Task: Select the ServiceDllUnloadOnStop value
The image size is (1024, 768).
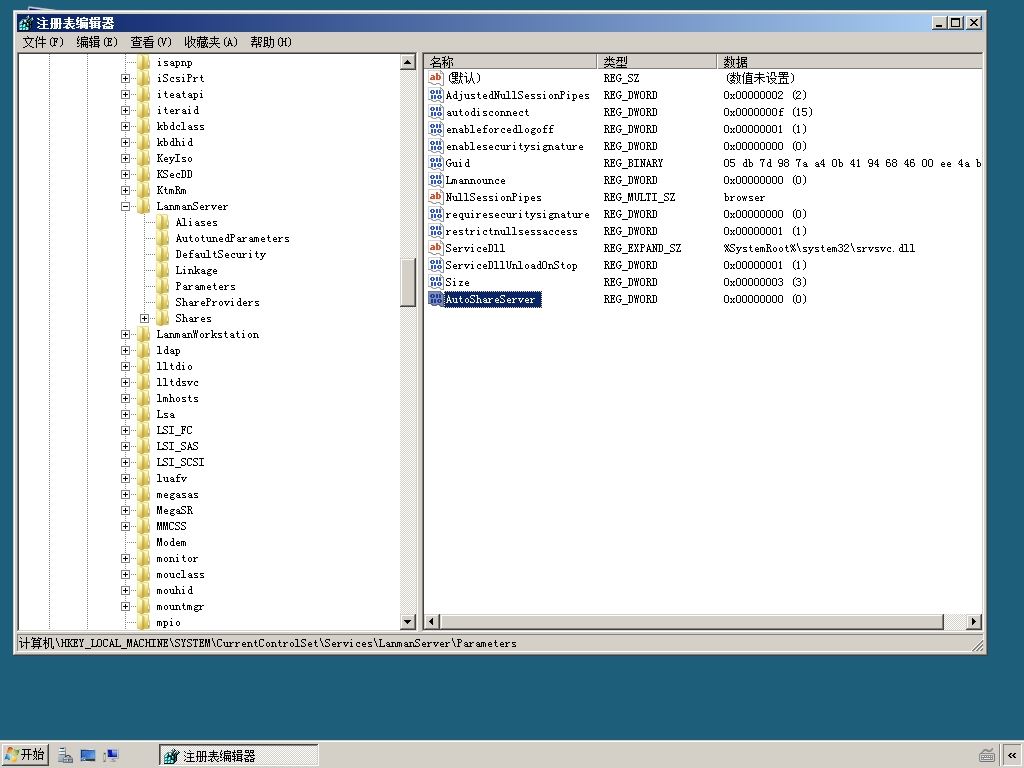Action: [511, 265]
